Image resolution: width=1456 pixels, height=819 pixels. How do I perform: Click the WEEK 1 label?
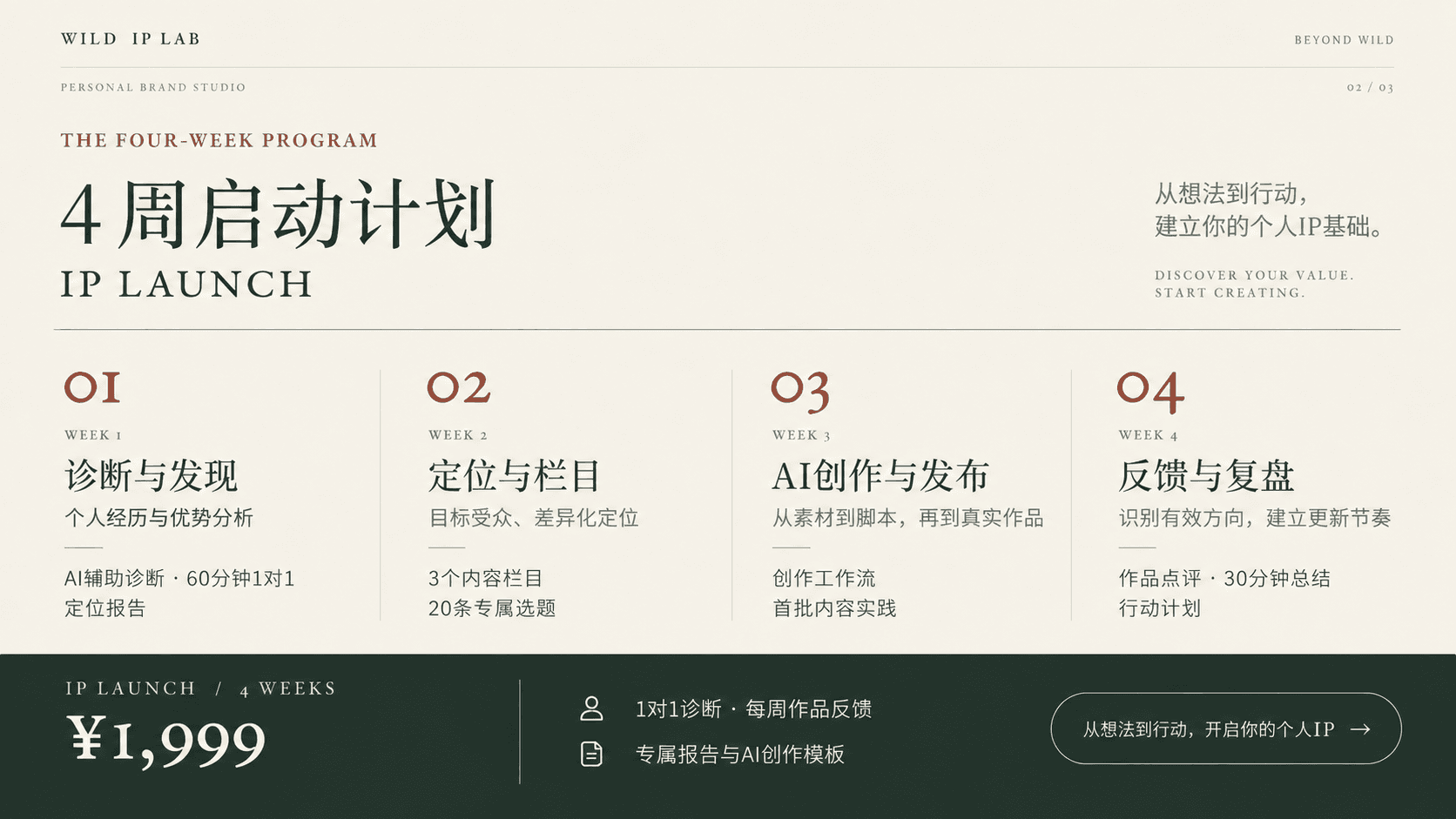93,435
